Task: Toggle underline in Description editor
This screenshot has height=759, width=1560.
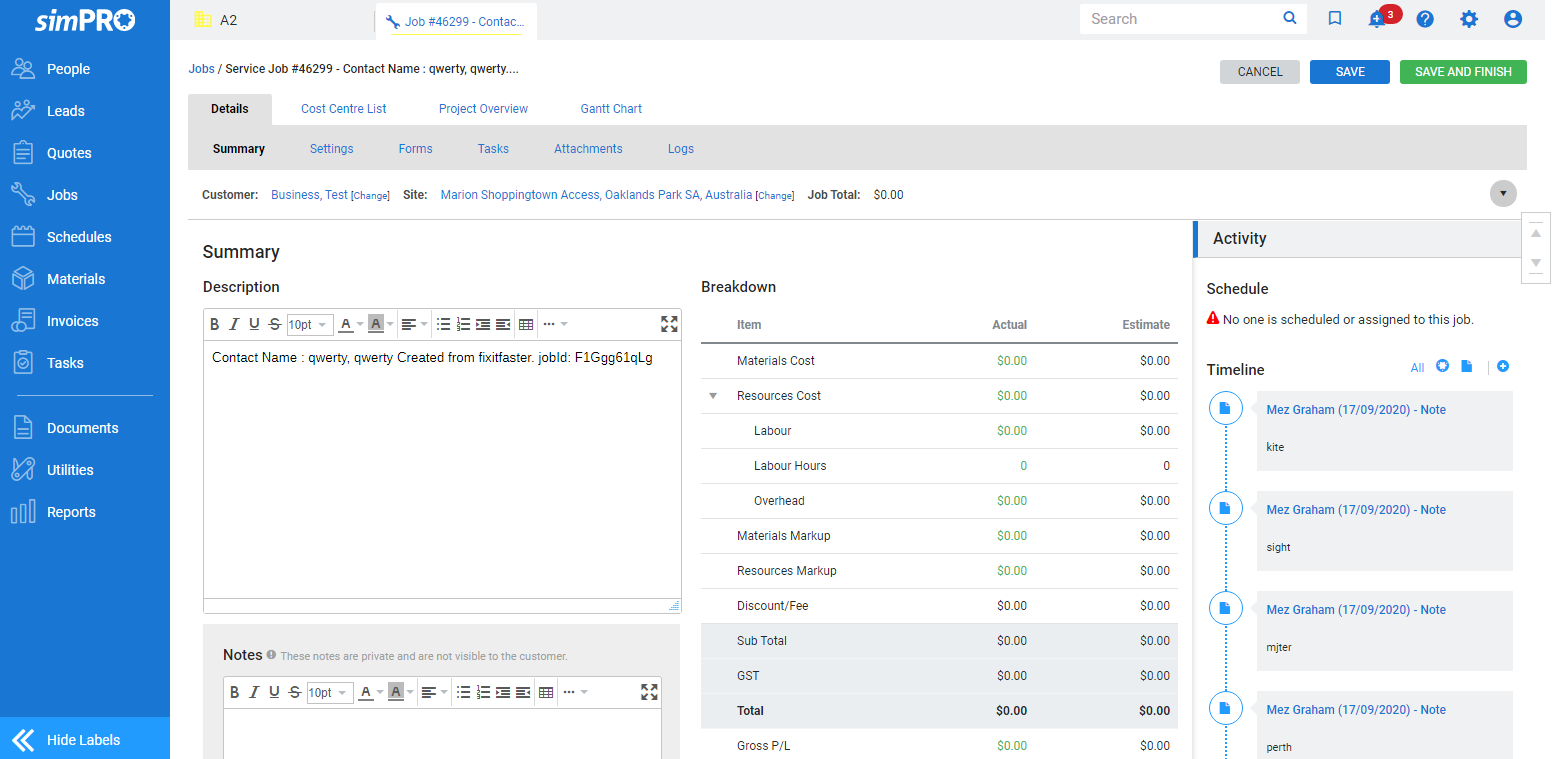Action: pyautogui.click(x=254, y=324)
